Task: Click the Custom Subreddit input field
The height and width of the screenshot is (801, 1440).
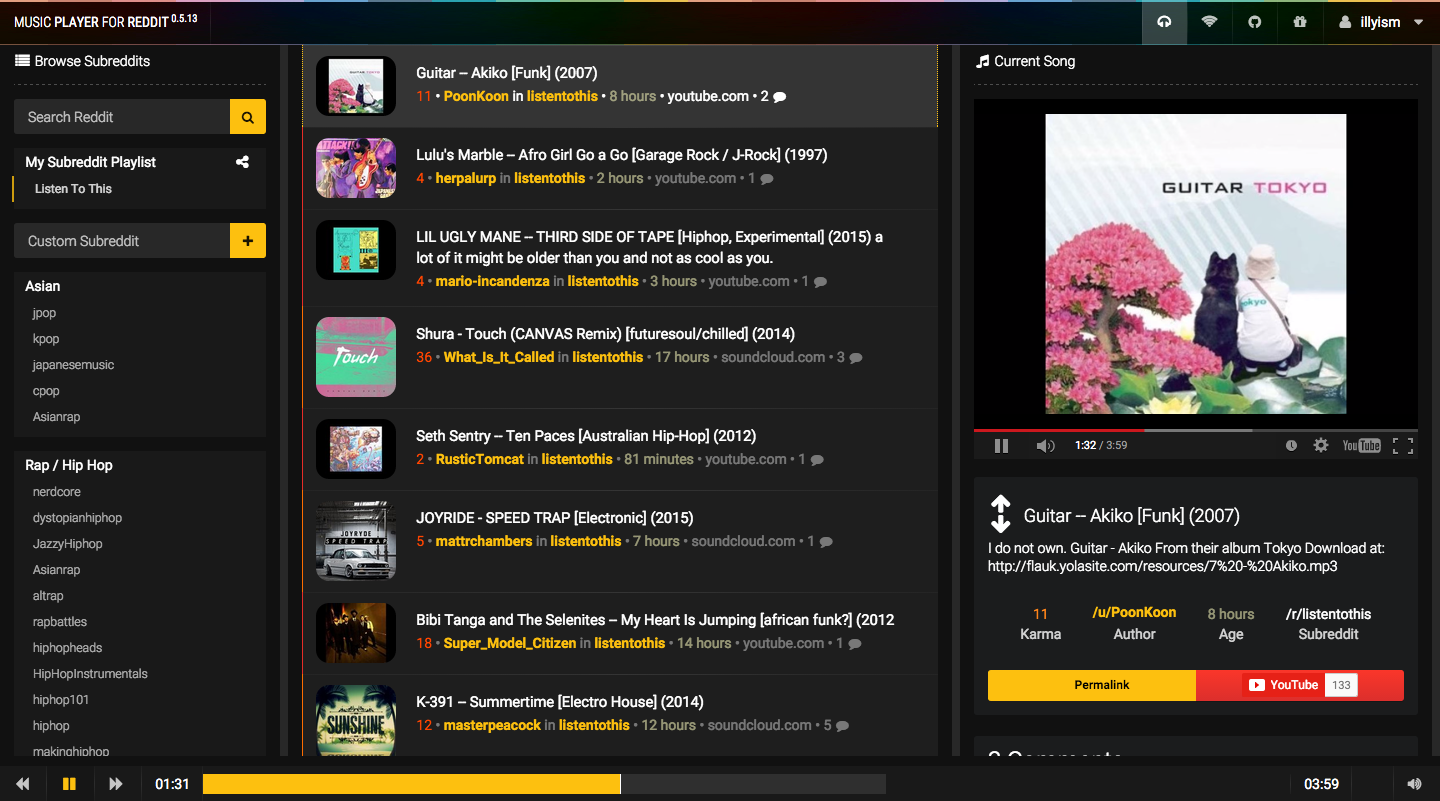Action: 122,241
